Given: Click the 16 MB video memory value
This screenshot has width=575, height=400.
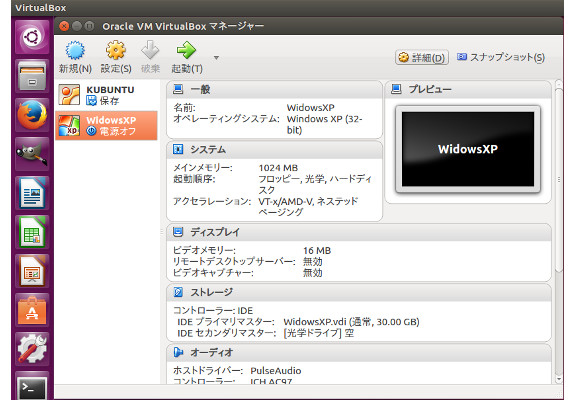Looking at the screenshot, I should pos(317,250).
